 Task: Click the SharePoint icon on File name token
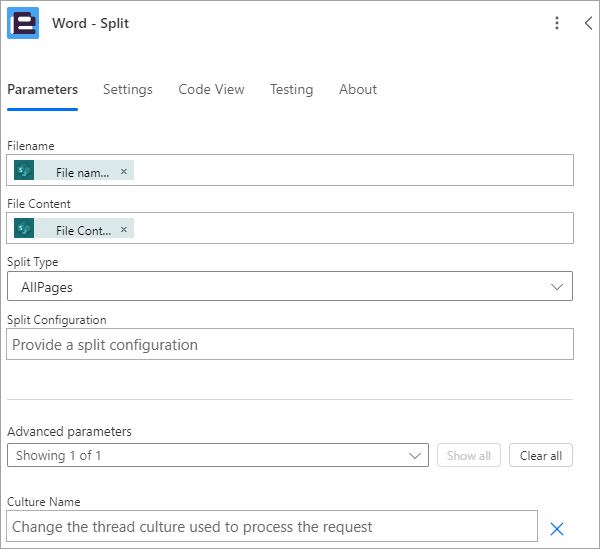tap(24, 170)
